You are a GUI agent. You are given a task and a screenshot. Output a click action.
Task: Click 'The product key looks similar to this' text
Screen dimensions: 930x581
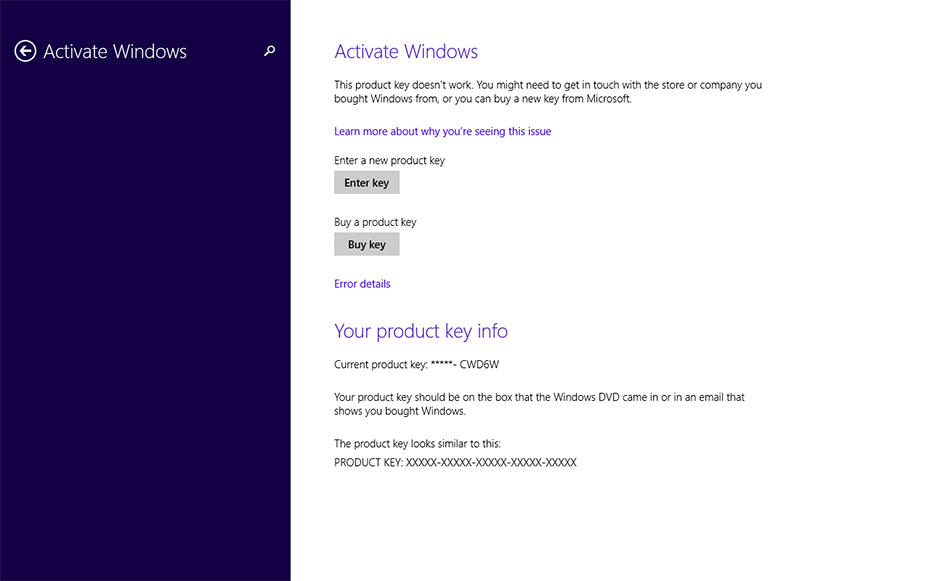417,443
